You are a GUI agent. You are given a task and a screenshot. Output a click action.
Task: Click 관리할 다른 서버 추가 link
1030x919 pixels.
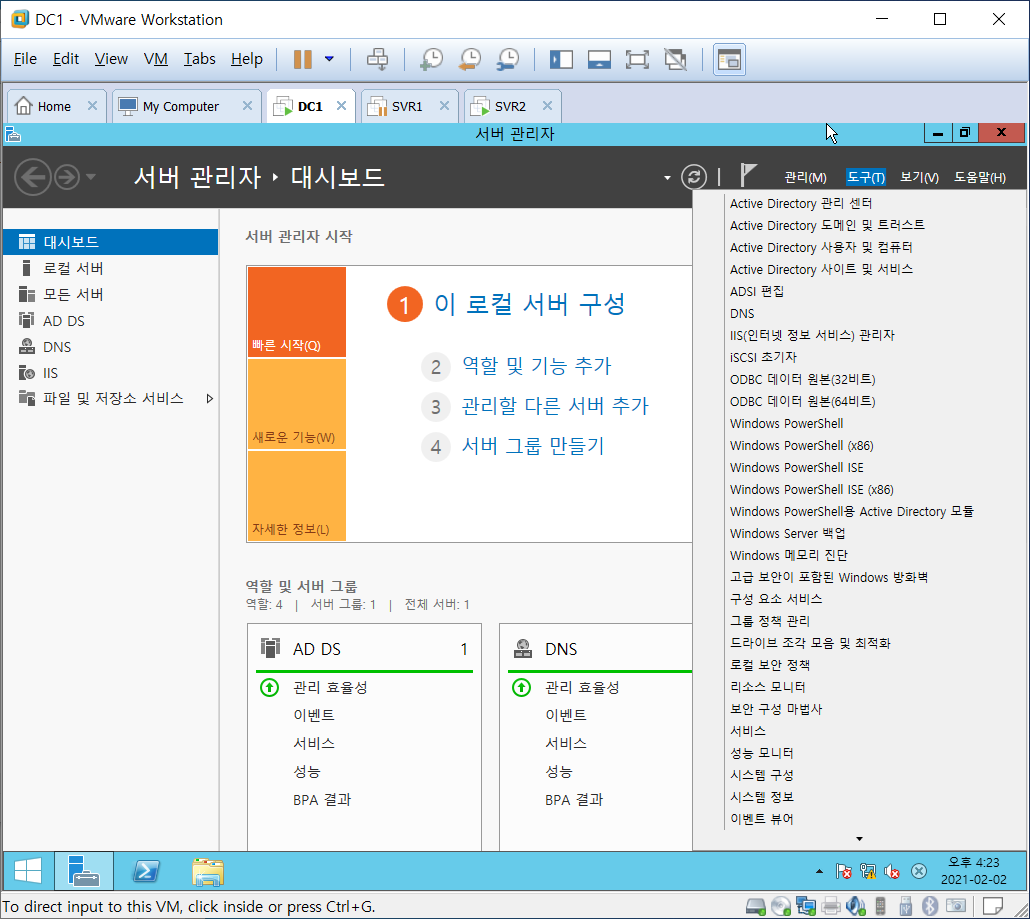[x=554, y=406]
